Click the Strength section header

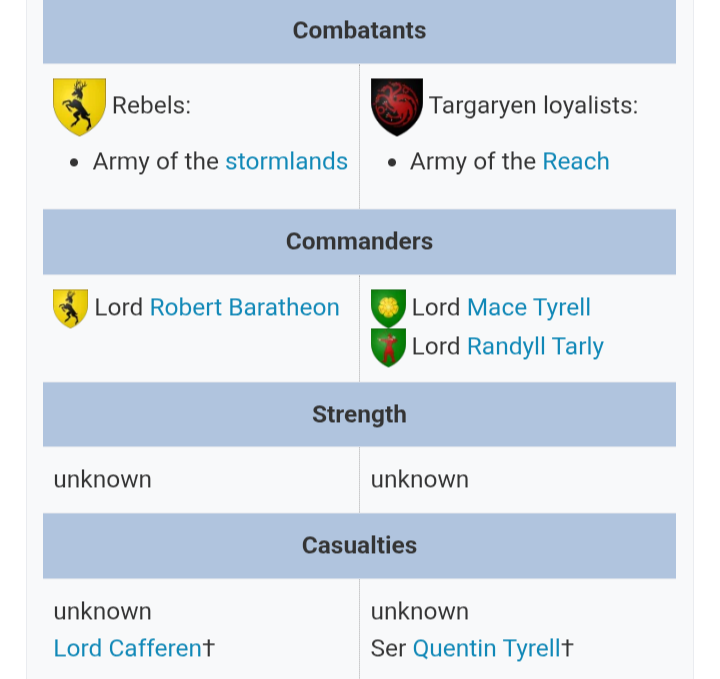[360, 415]
